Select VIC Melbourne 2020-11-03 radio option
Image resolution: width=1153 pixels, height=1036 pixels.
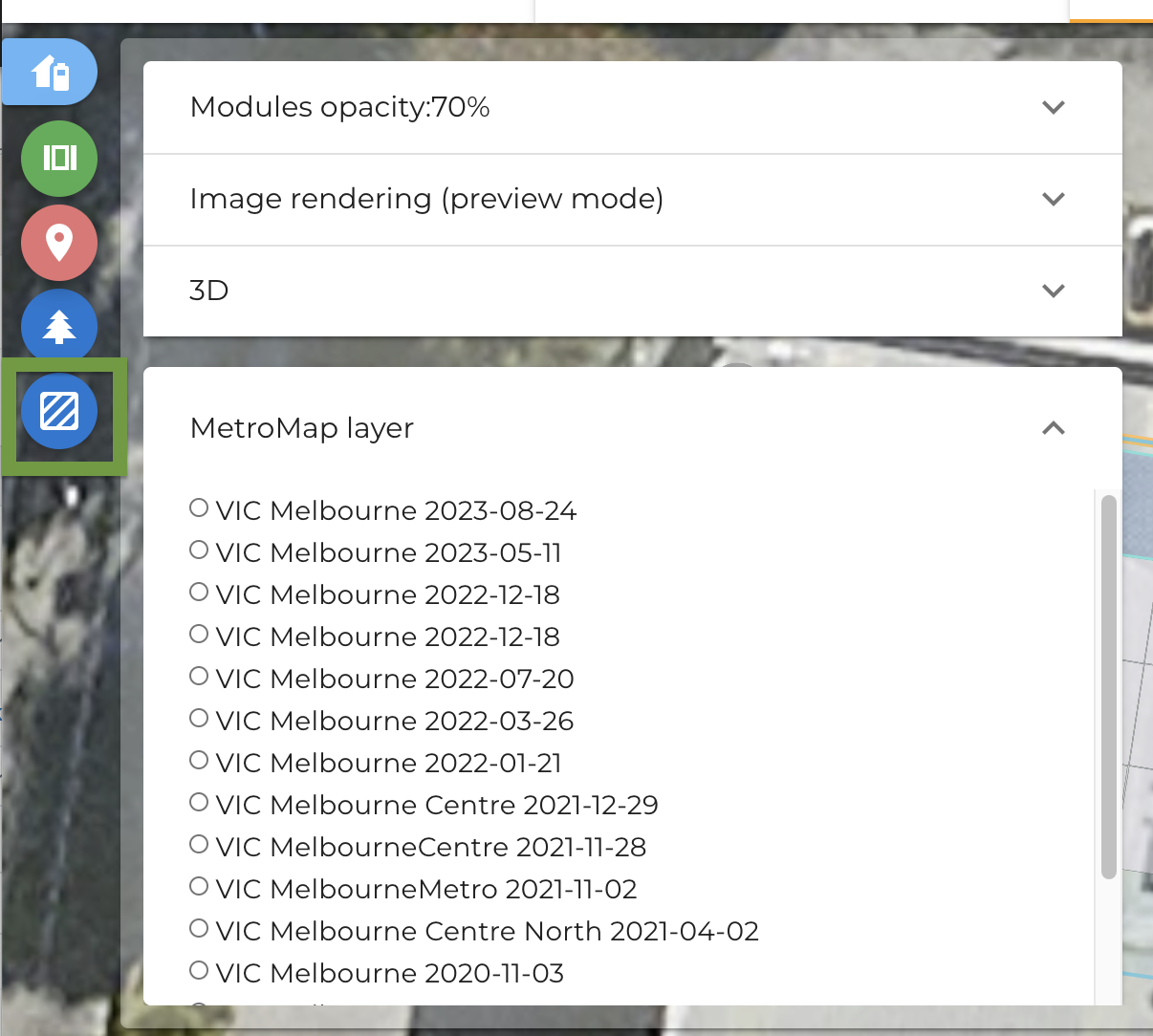coord(199,970)
